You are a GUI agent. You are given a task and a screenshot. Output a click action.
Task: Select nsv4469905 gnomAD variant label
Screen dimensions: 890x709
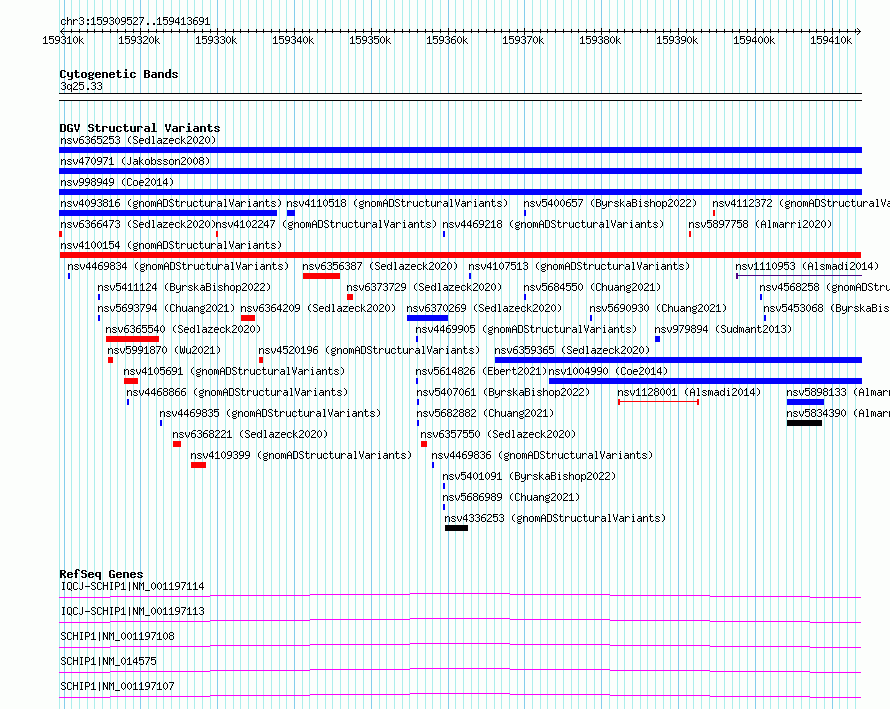tap(526, 329)
